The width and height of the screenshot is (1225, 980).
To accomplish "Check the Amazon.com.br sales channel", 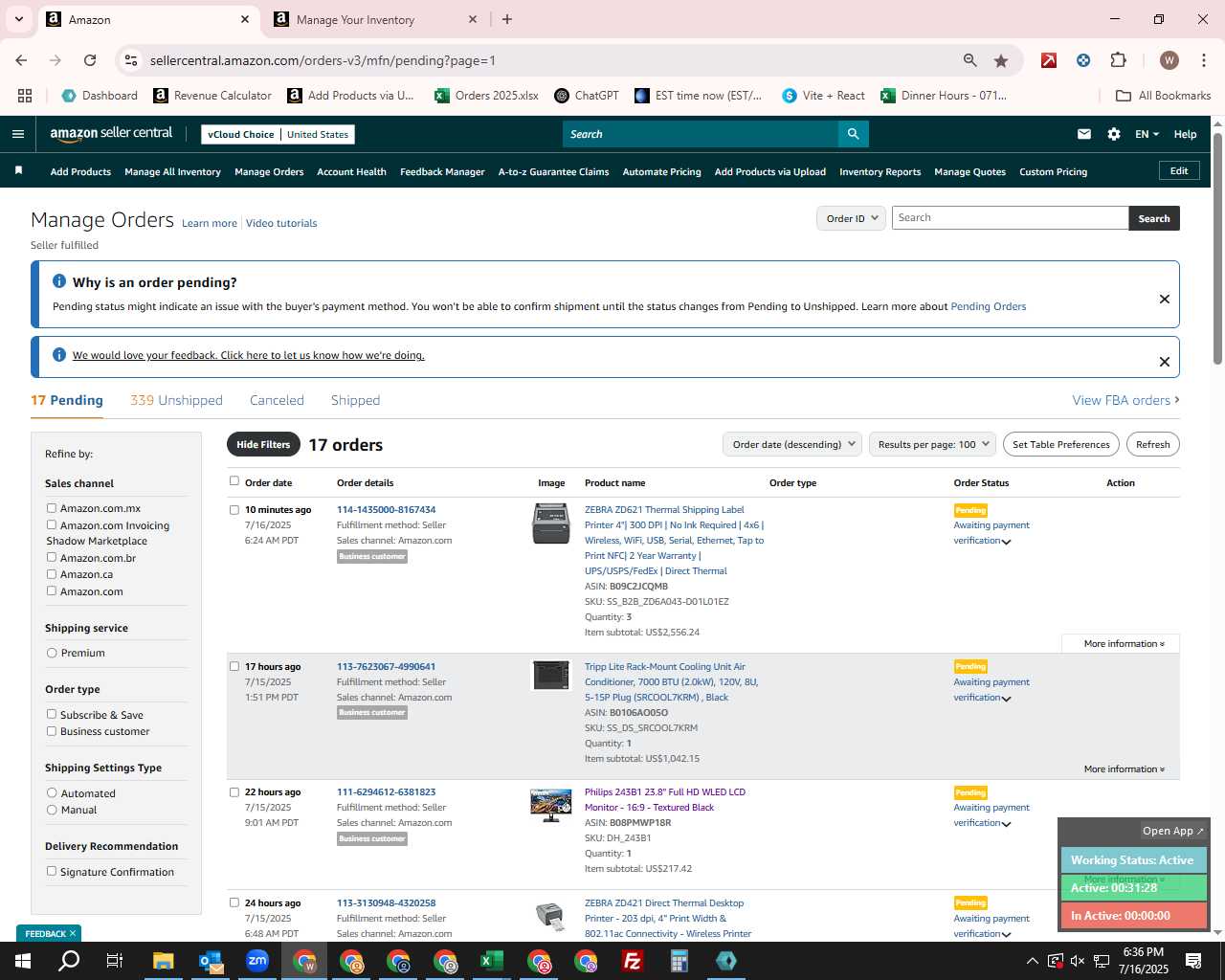I will 52,557.
